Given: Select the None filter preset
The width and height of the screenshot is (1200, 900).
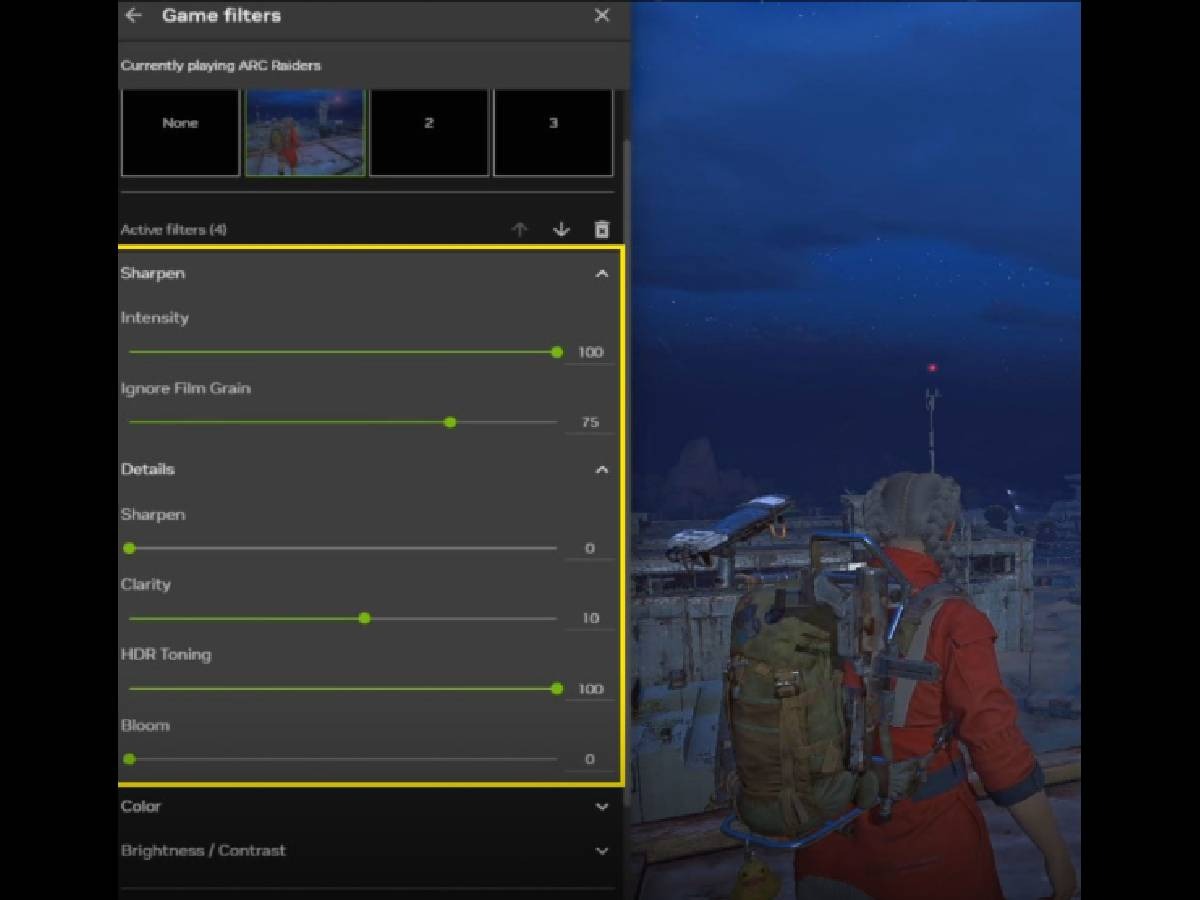Looking at the screenshot, I should (x=180, y=132).
